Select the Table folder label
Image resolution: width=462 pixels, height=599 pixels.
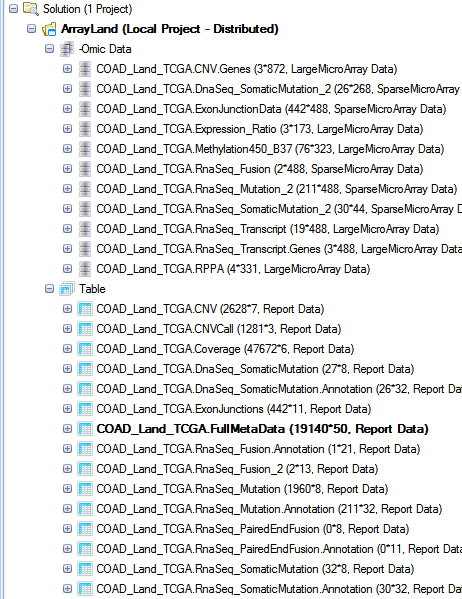92,289
